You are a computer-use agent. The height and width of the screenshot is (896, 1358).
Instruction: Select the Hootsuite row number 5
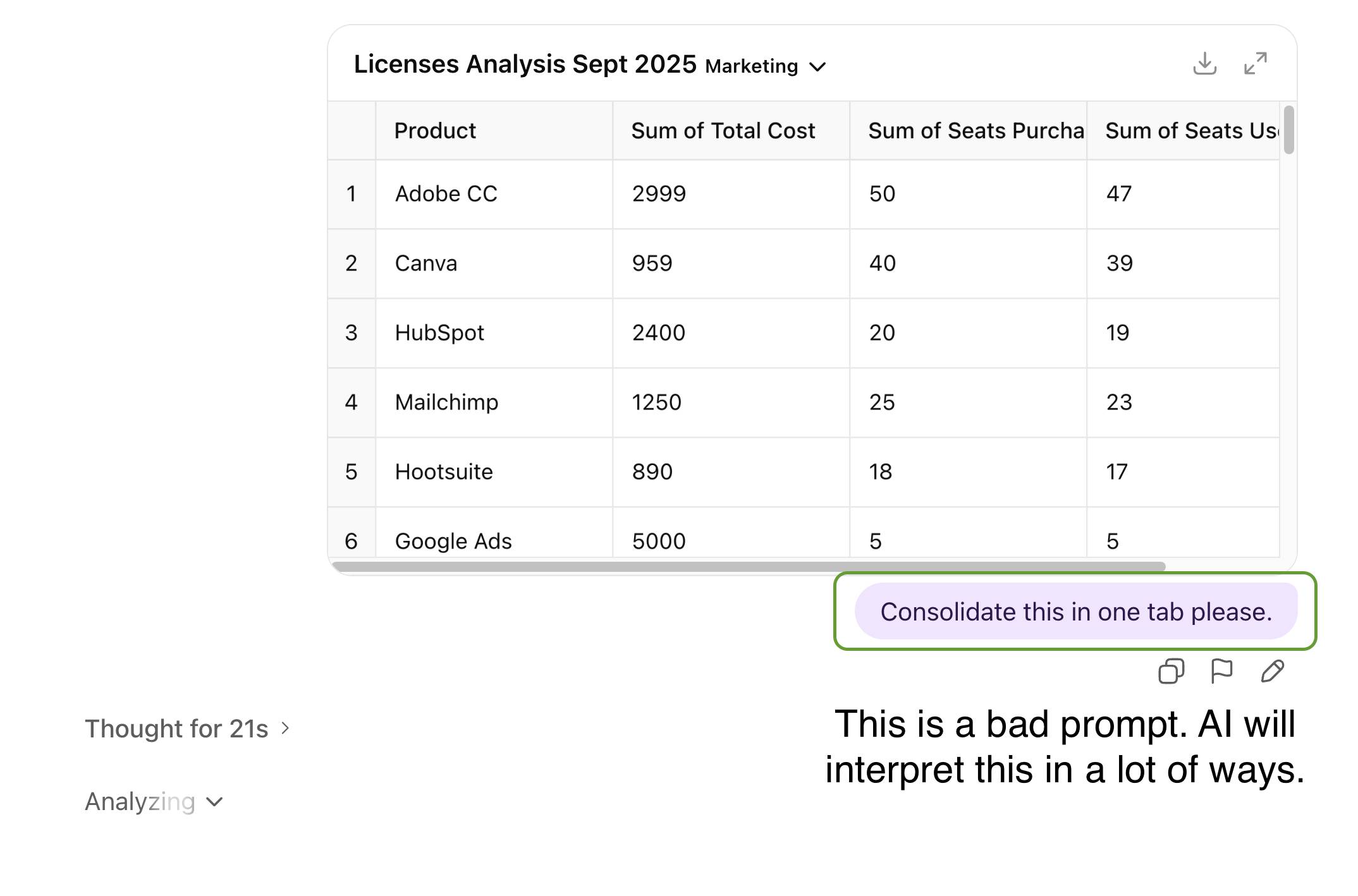tap(352, 472)
